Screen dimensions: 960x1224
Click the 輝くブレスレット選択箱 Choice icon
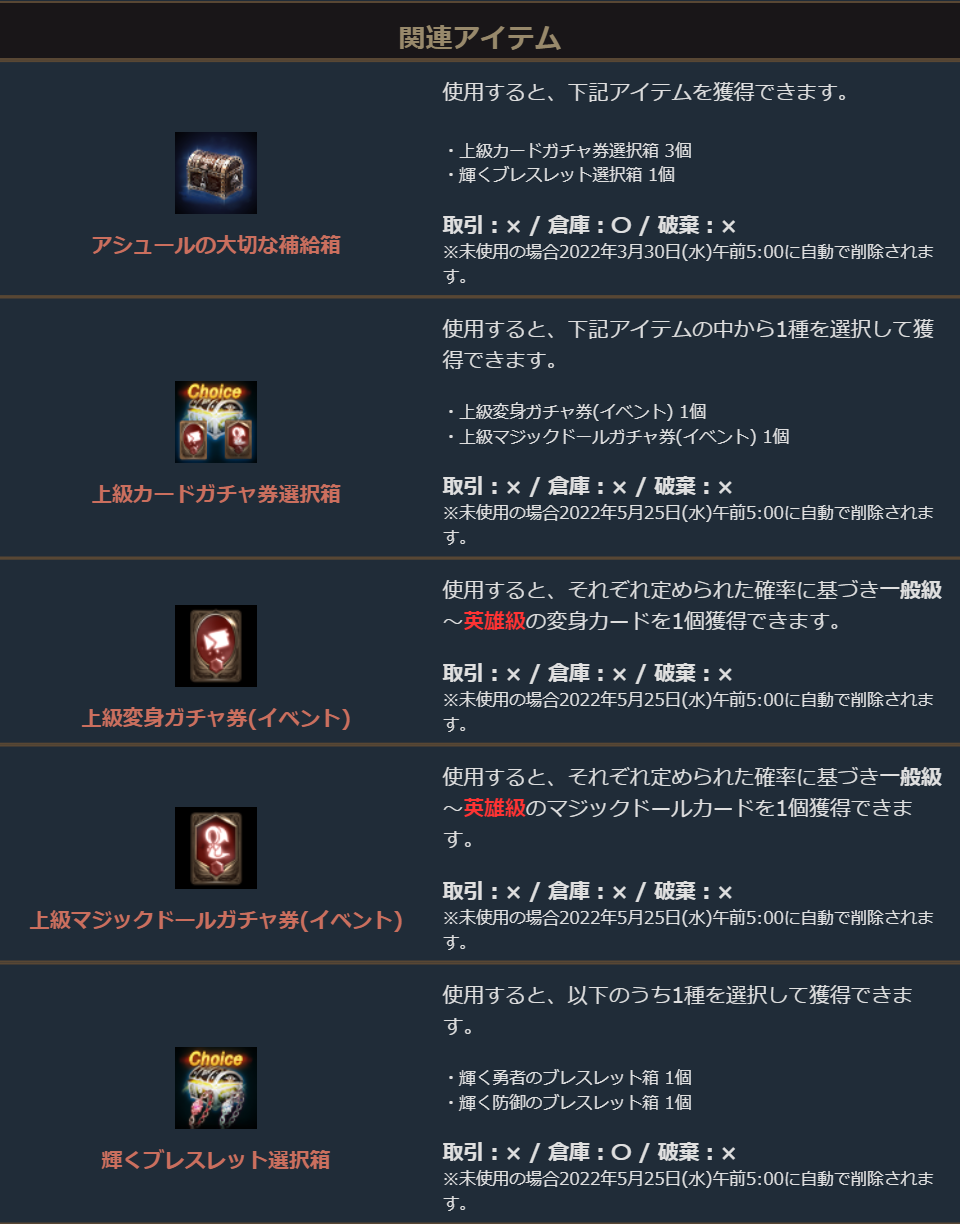coord(216,1088)
